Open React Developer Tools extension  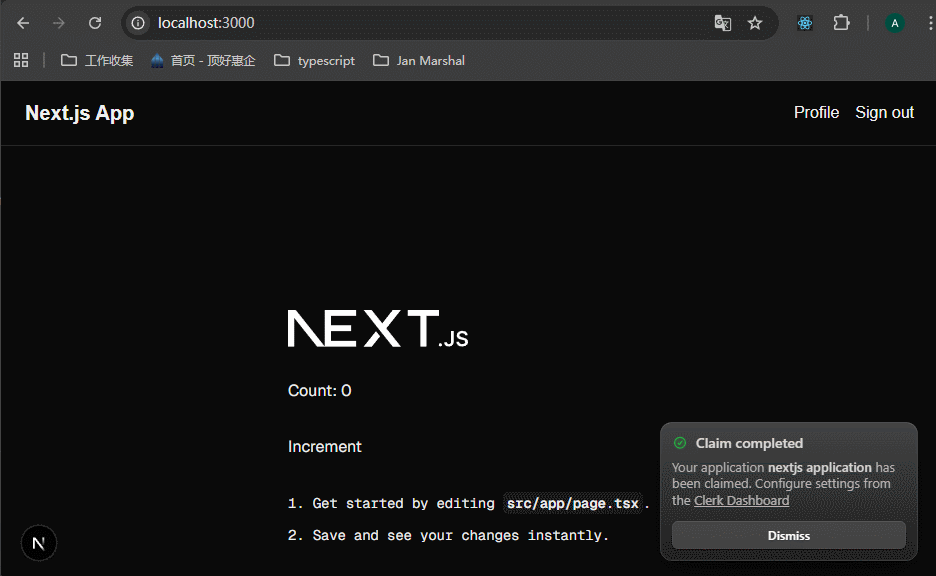pos(805,23)
